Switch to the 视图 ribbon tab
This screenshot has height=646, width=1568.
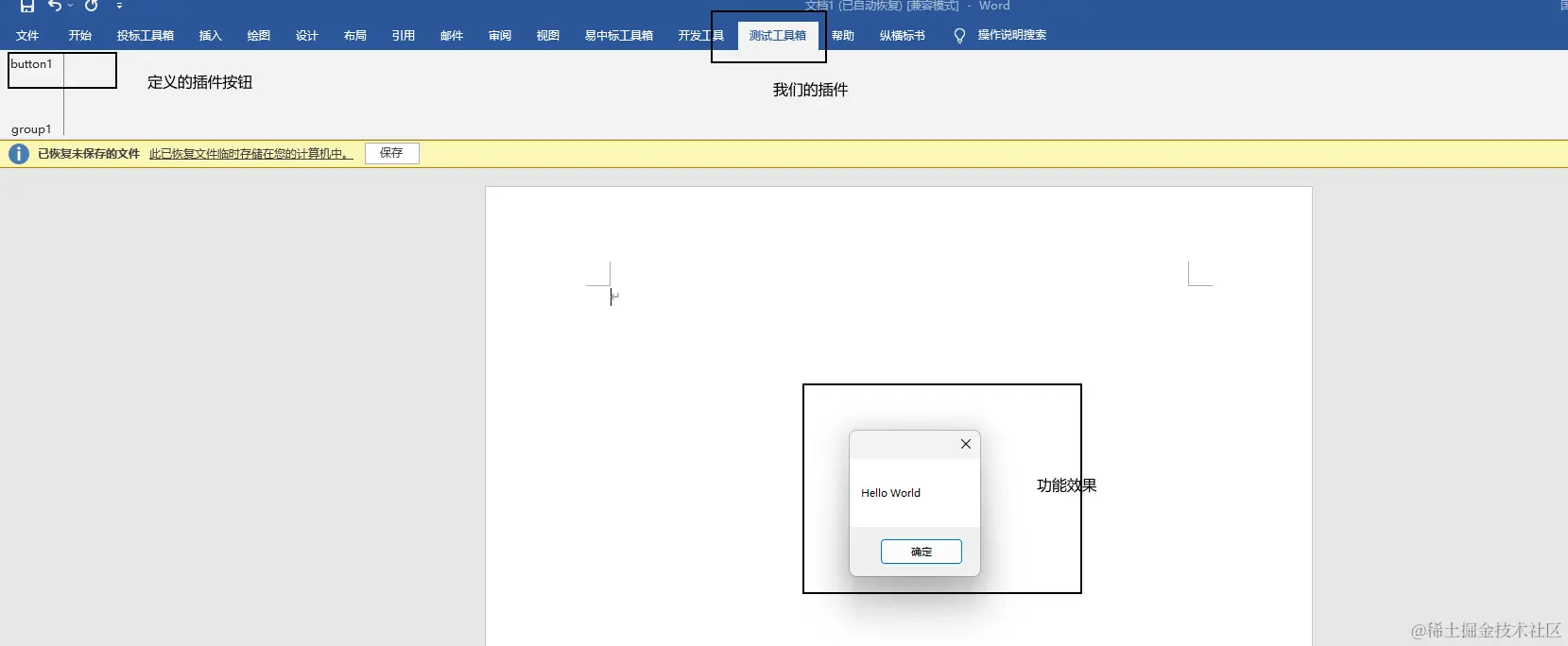coord(548,36)
